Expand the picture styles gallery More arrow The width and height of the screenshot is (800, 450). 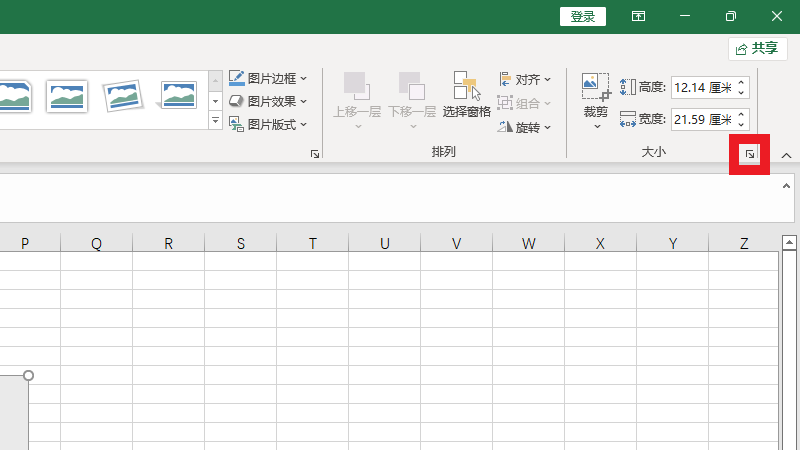click(x=215, y=121)
